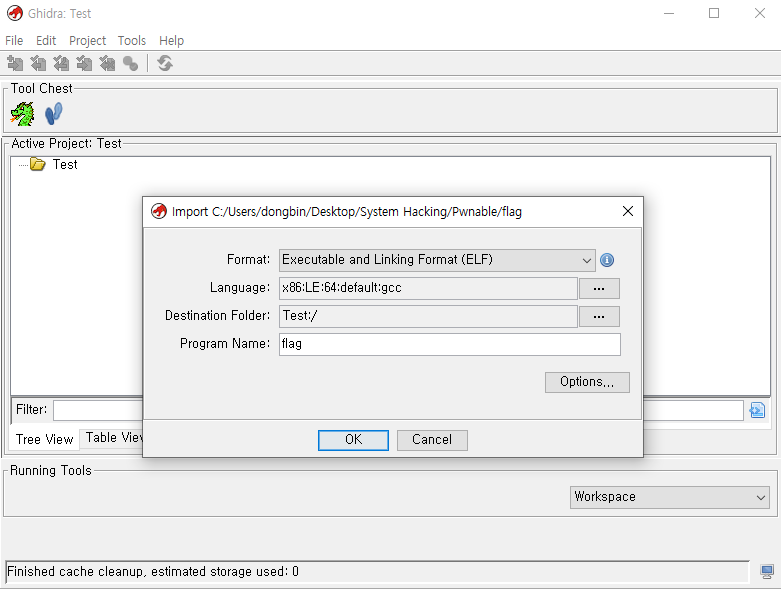The width and height of the screenshot is (781, 589).
Task: Click the tool connections toolbar icon
Action: point(130,63)
